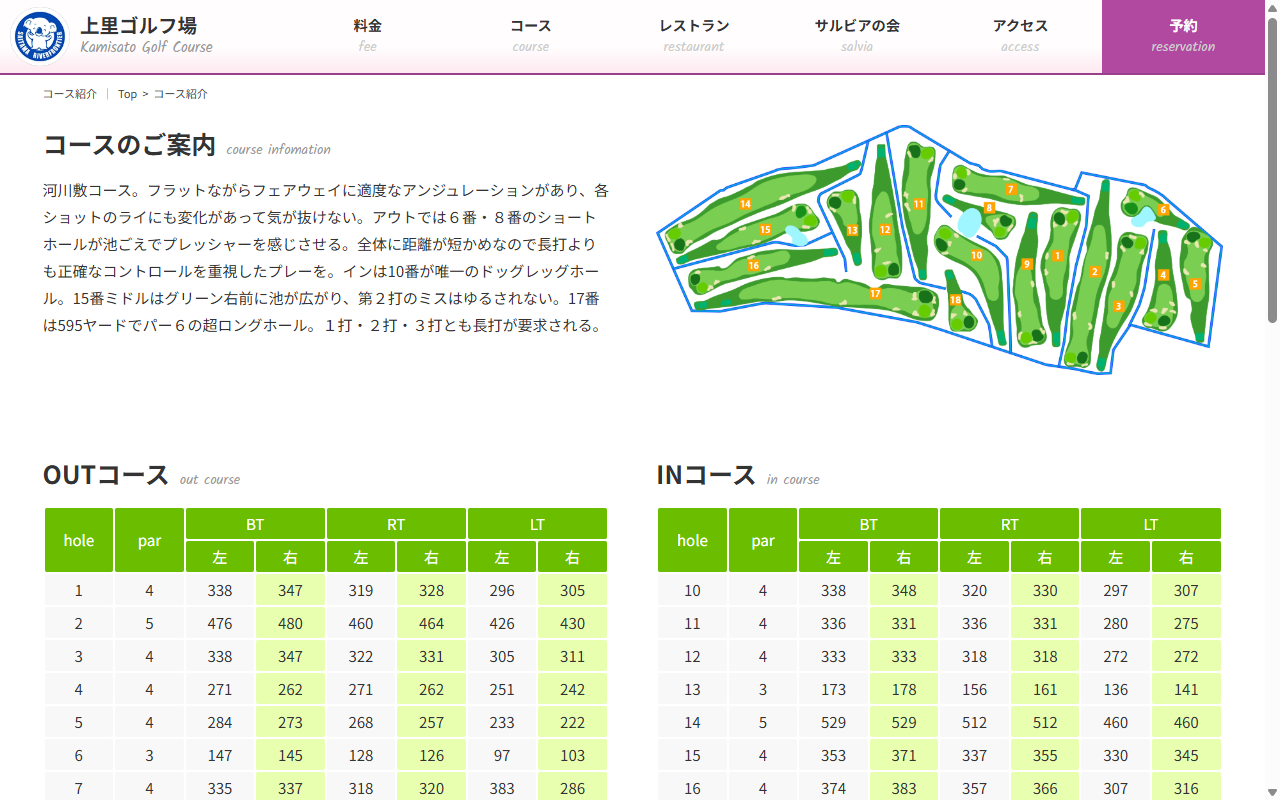Click the OUT course hole header cell

coord(79,540)
